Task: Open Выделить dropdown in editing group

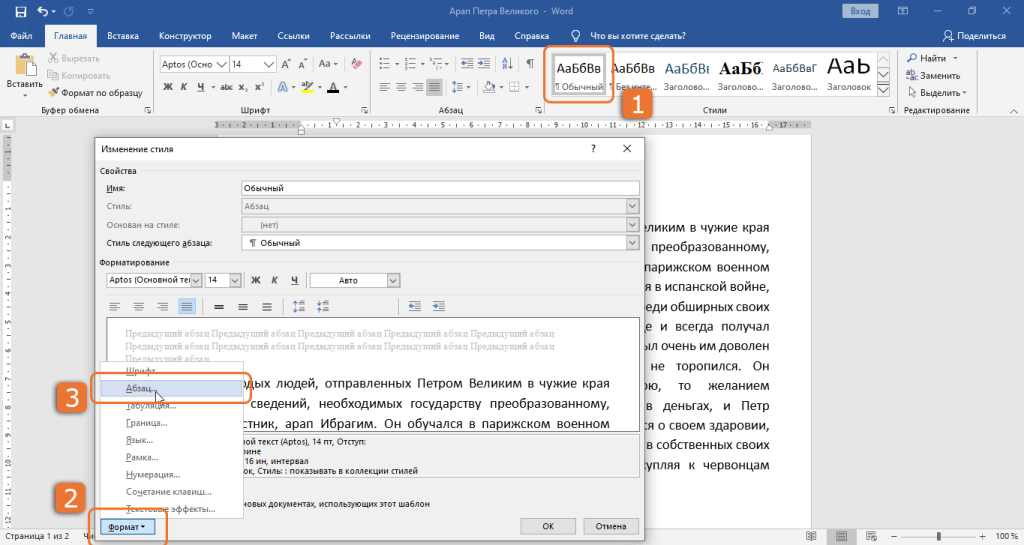Action: click(x=936, y=93)
